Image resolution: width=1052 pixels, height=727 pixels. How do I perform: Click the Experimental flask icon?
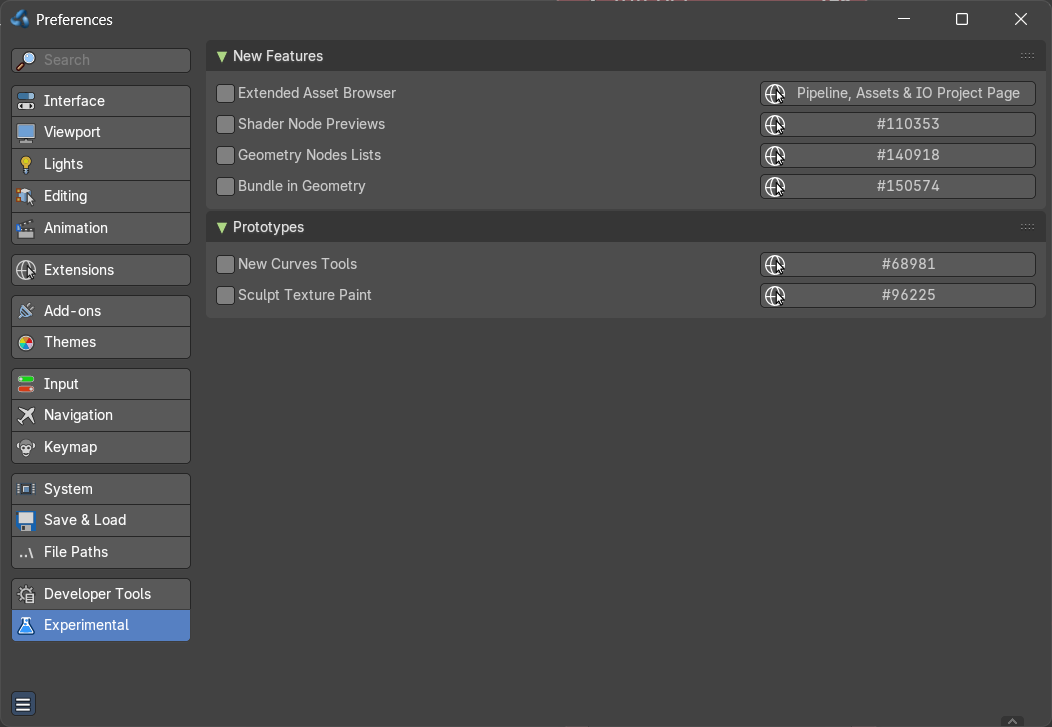(x=26, y=626)
